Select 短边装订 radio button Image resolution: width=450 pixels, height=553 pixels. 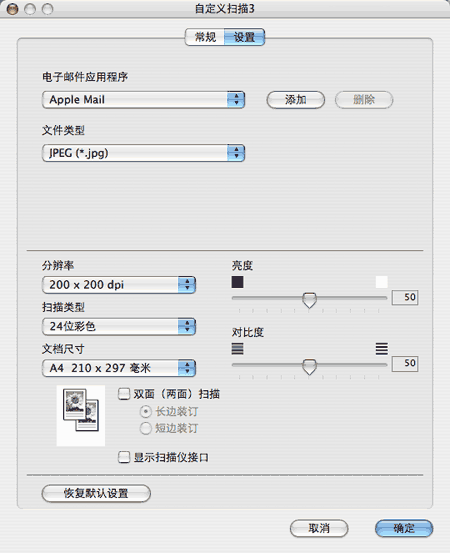click(x=145, y=429)
